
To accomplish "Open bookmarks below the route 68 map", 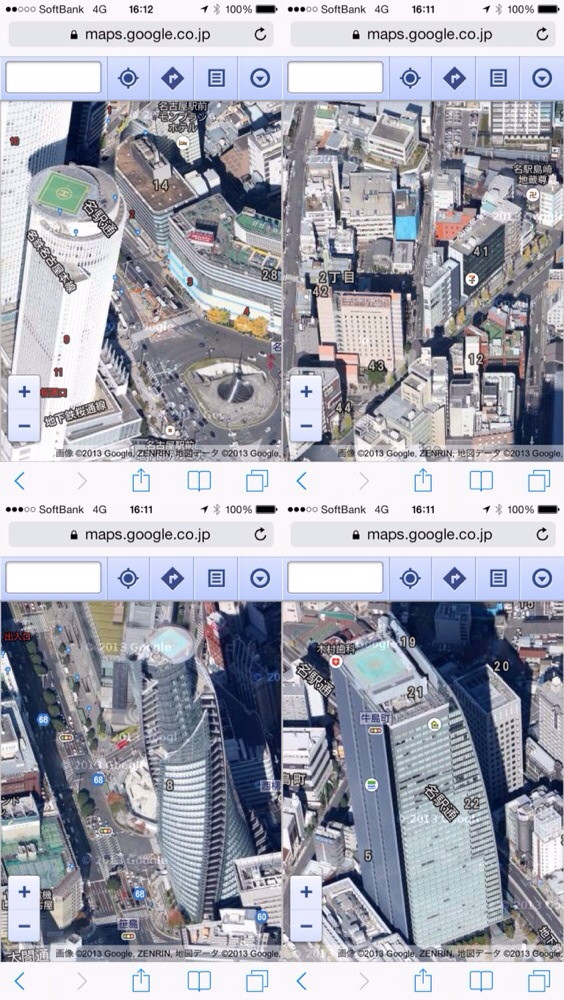I will [199, 981].
